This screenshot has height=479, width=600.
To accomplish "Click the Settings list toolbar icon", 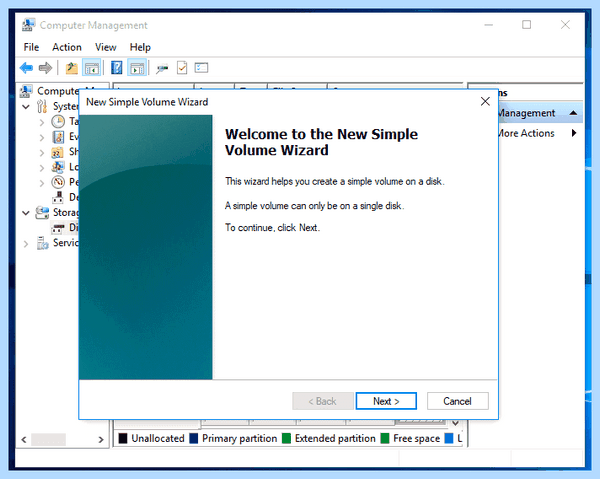I will [x=201, y=68].
